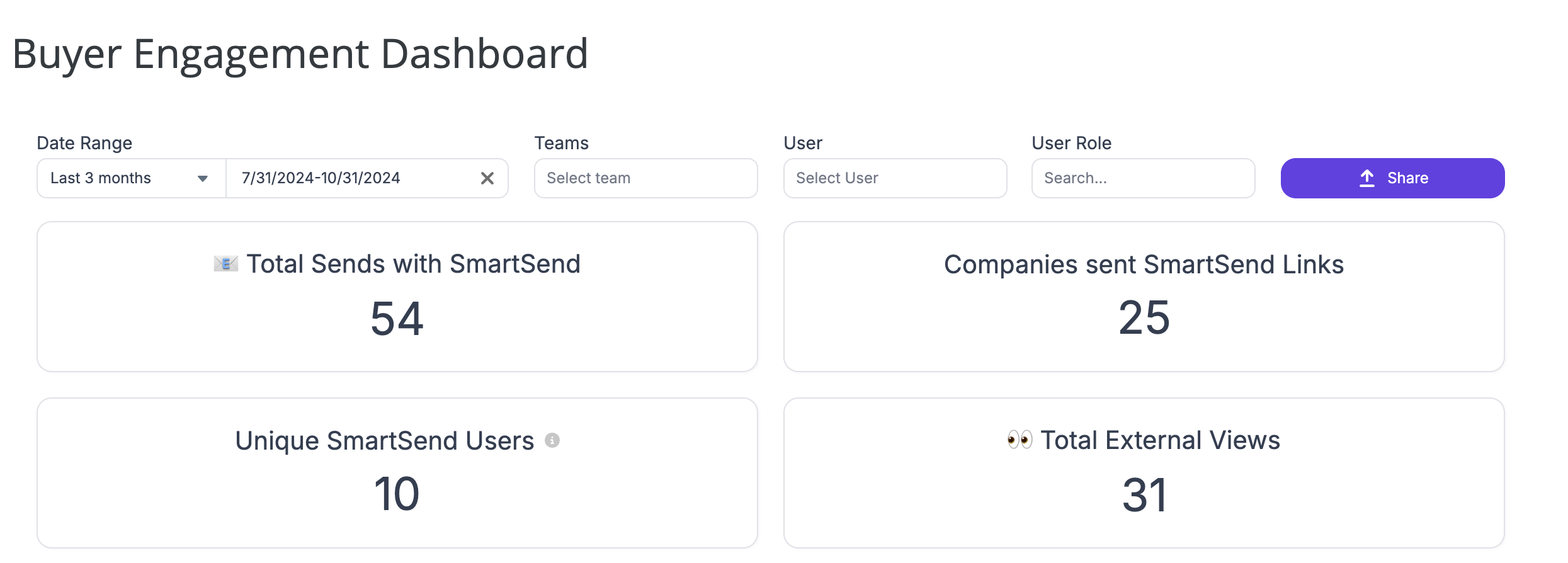Image resolution: width=1568 pixels, height=563 pixels.
Task: Open the Select User dropdown
Action: [x=895, y=178]
